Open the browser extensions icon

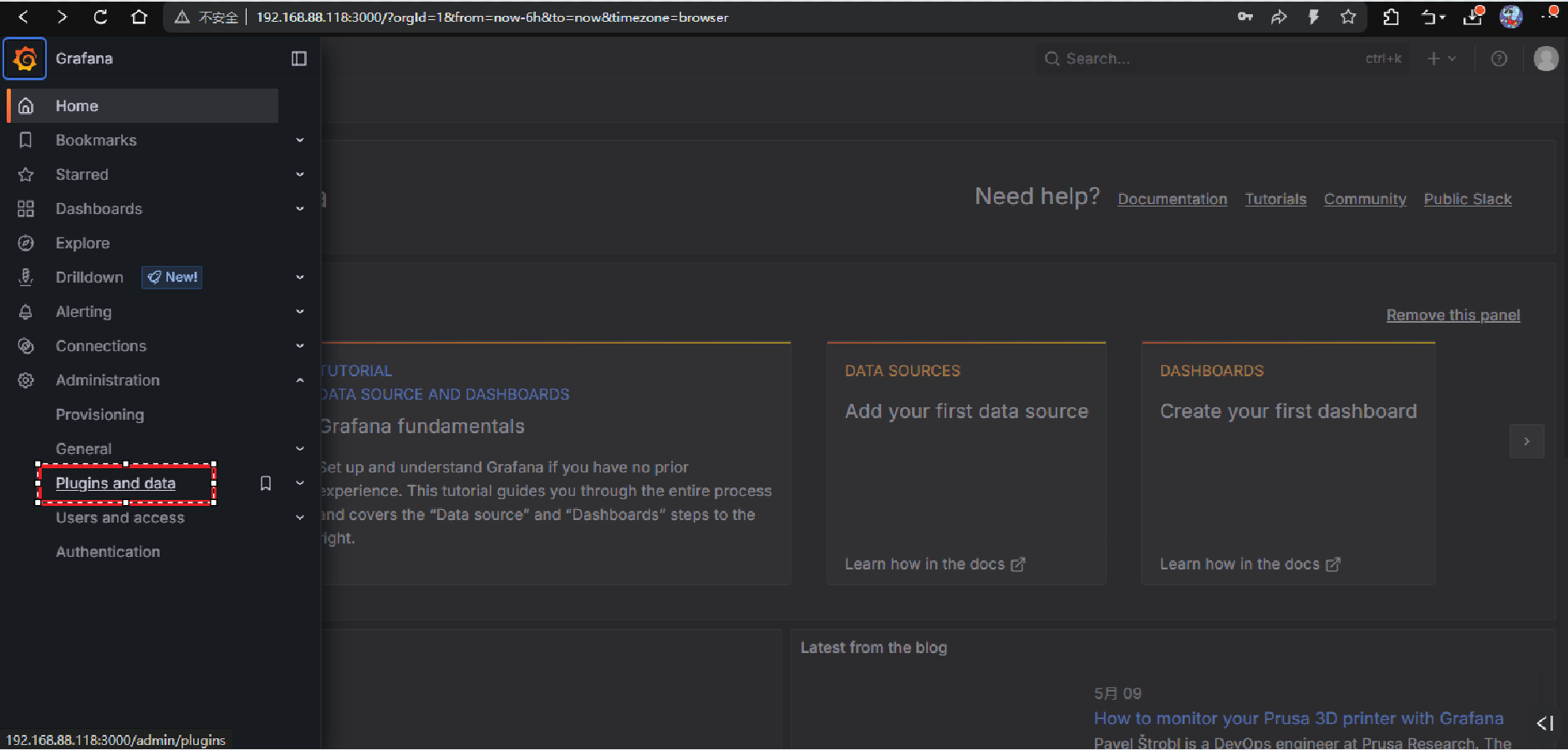pos(1391,17)
